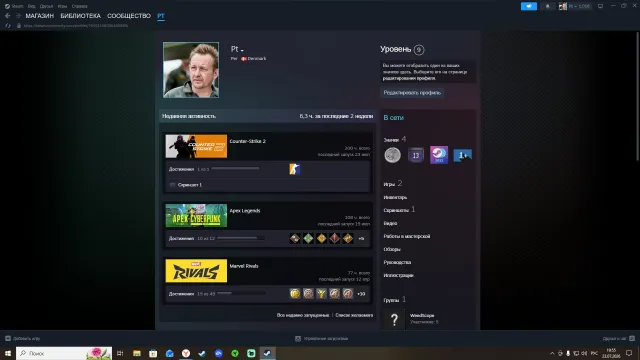The image size is (640, 360).
Task: Open the Иллюстрации link
Action: coord(398,276)
